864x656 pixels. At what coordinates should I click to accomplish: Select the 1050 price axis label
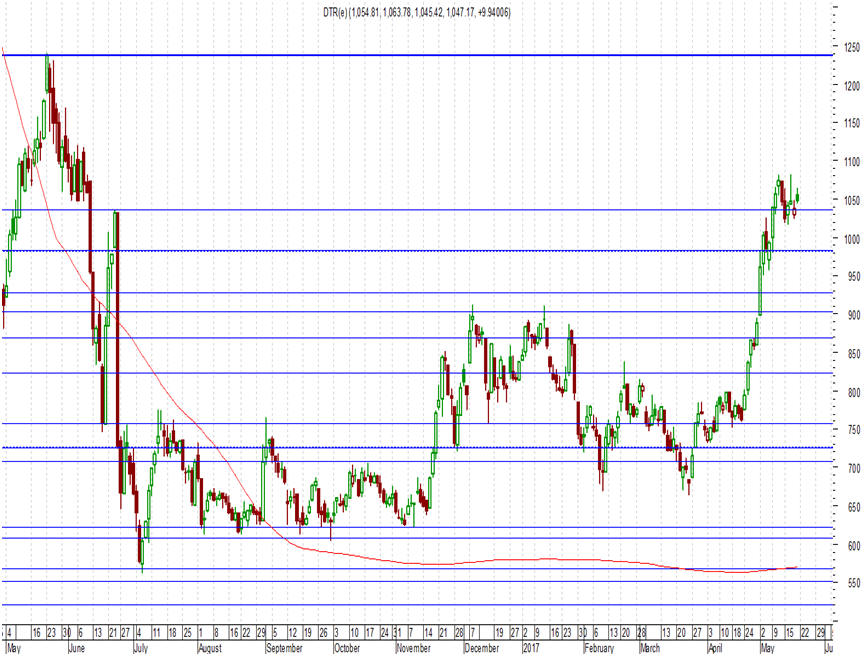click(852, 200)
